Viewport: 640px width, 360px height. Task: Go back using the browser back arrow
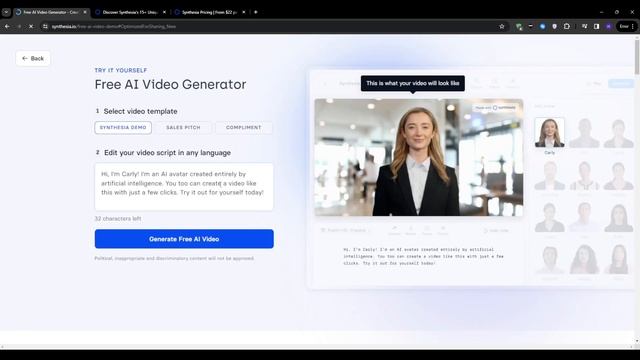coord(7,26)
